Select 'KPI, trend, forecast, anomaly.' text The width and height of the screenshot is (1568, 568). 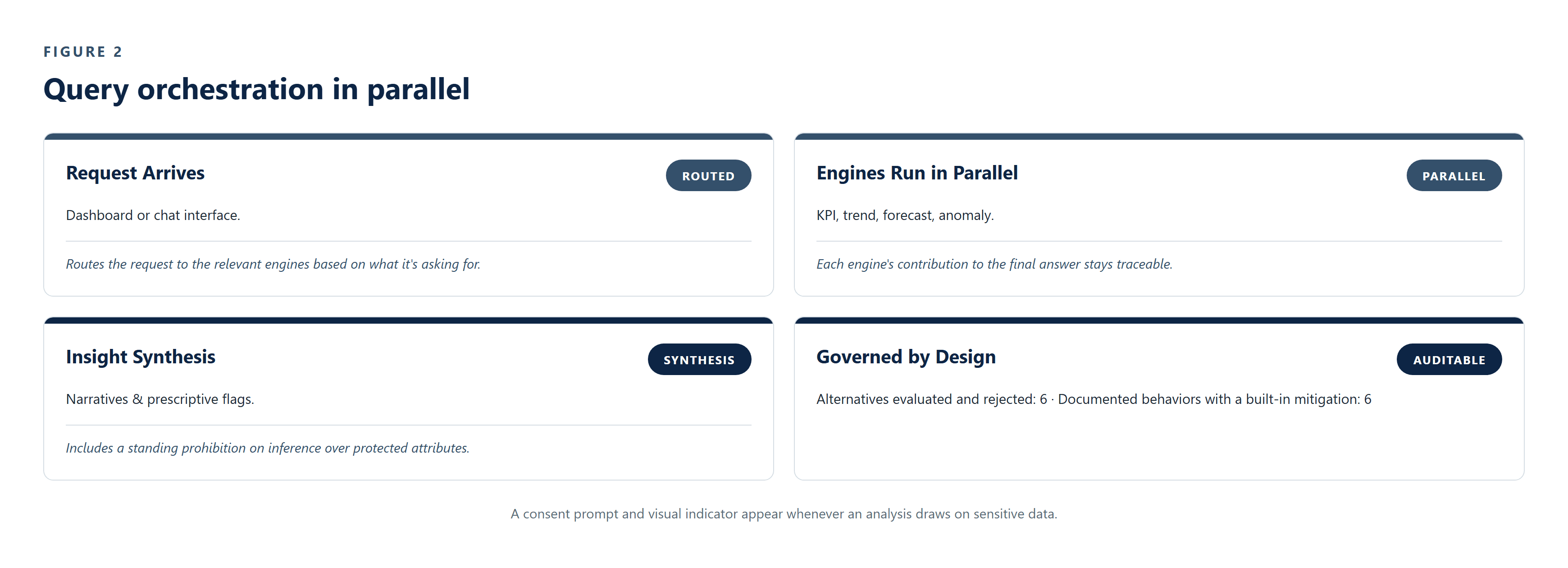pos(904,215)
